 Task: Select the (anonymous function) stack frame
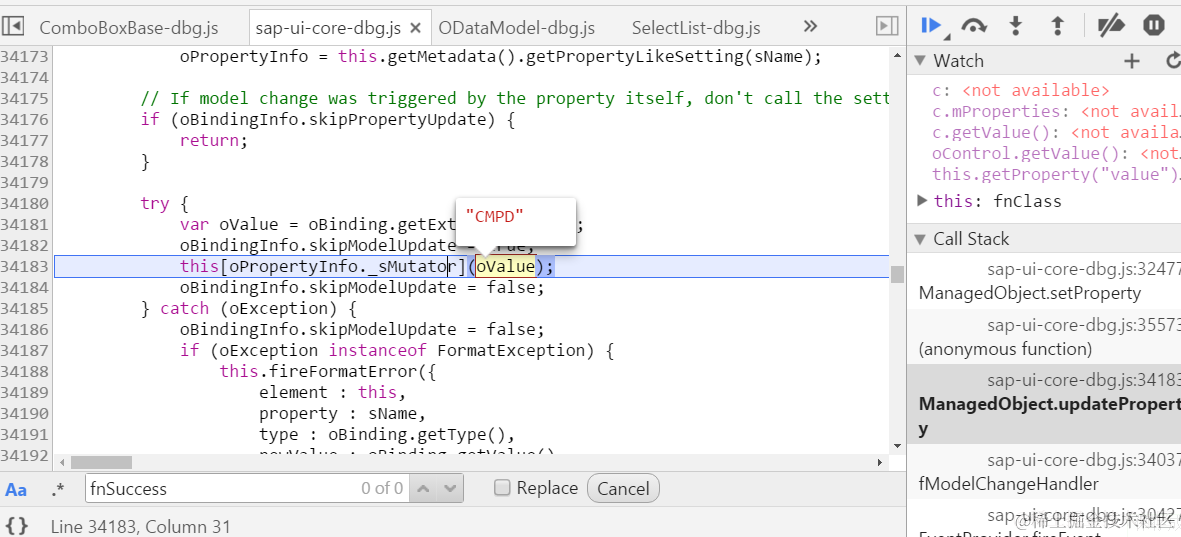pos(1044,337)
